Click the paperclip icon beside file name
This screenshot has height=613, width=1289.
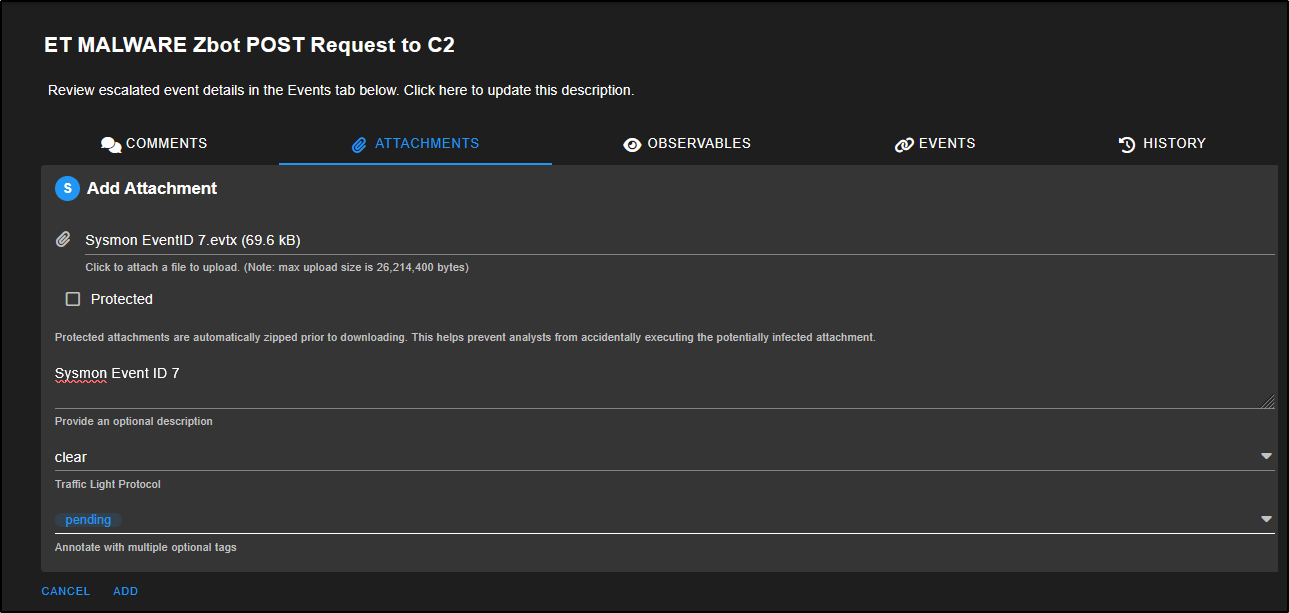(x=63, y=240)
